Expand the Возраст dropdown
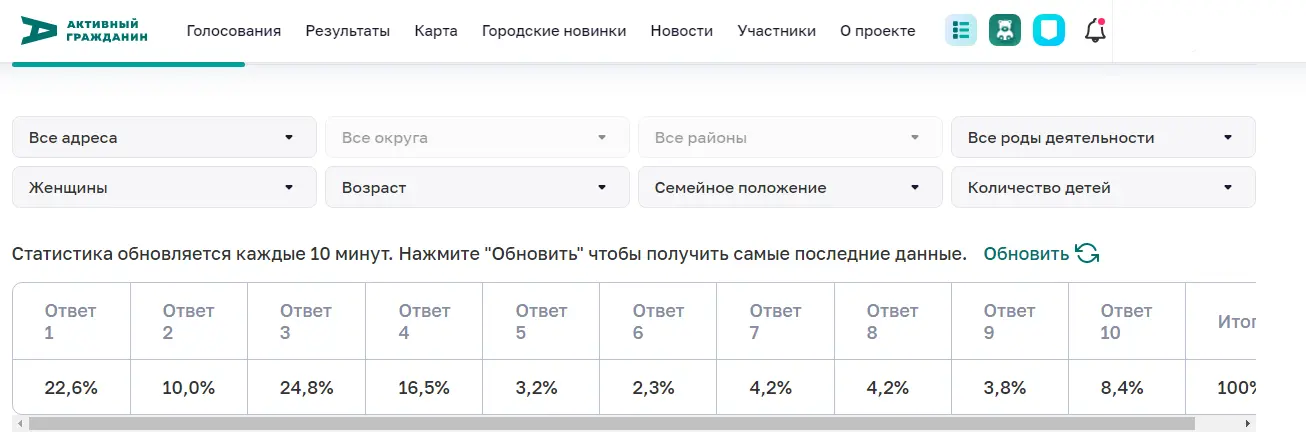The width and height of the screenshot is (1306, 448). pos(477,187)
